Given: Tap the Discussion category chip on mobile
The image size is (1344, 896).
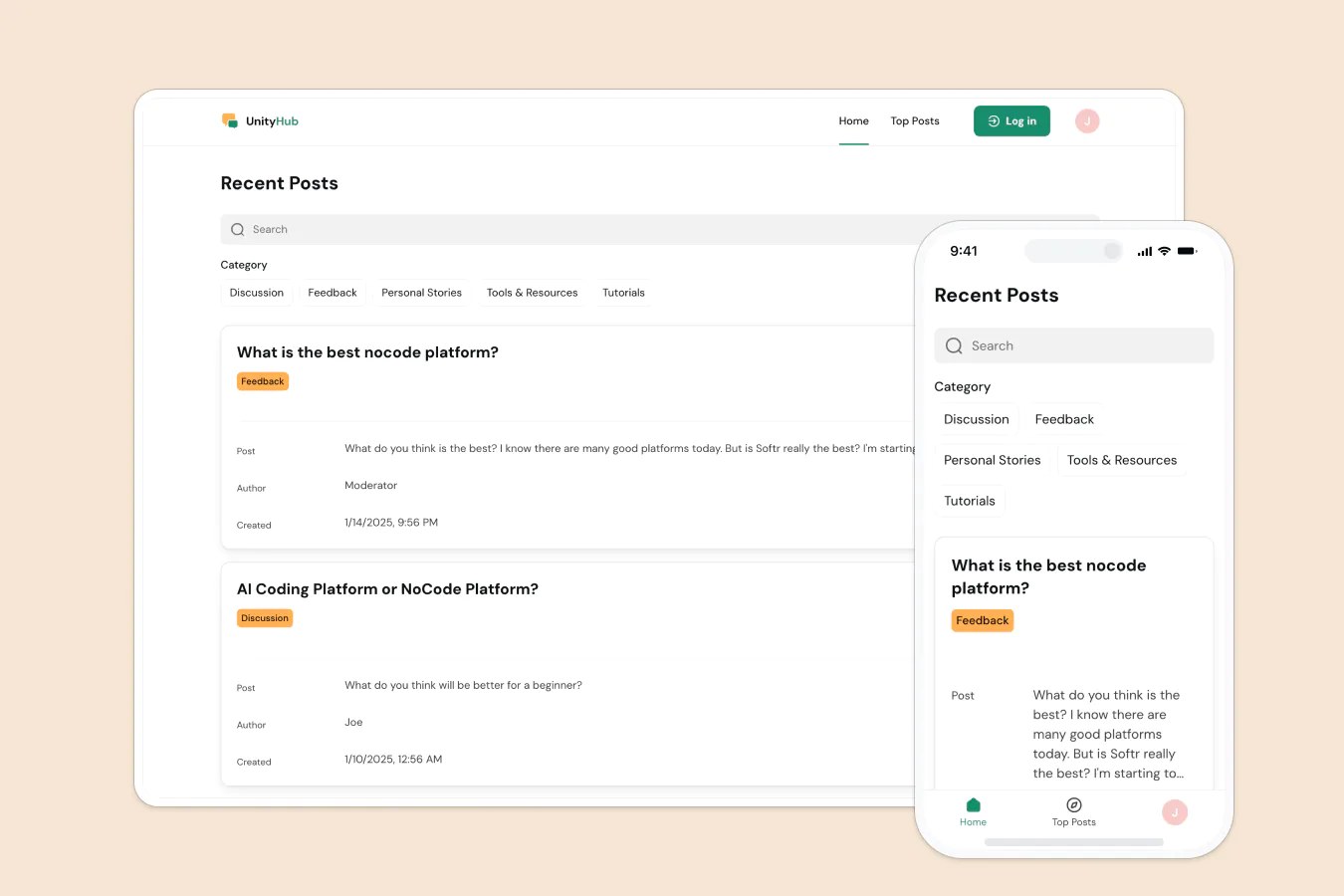Looking at the screenshot, I should pyautogui.click(x=977, y=419).
